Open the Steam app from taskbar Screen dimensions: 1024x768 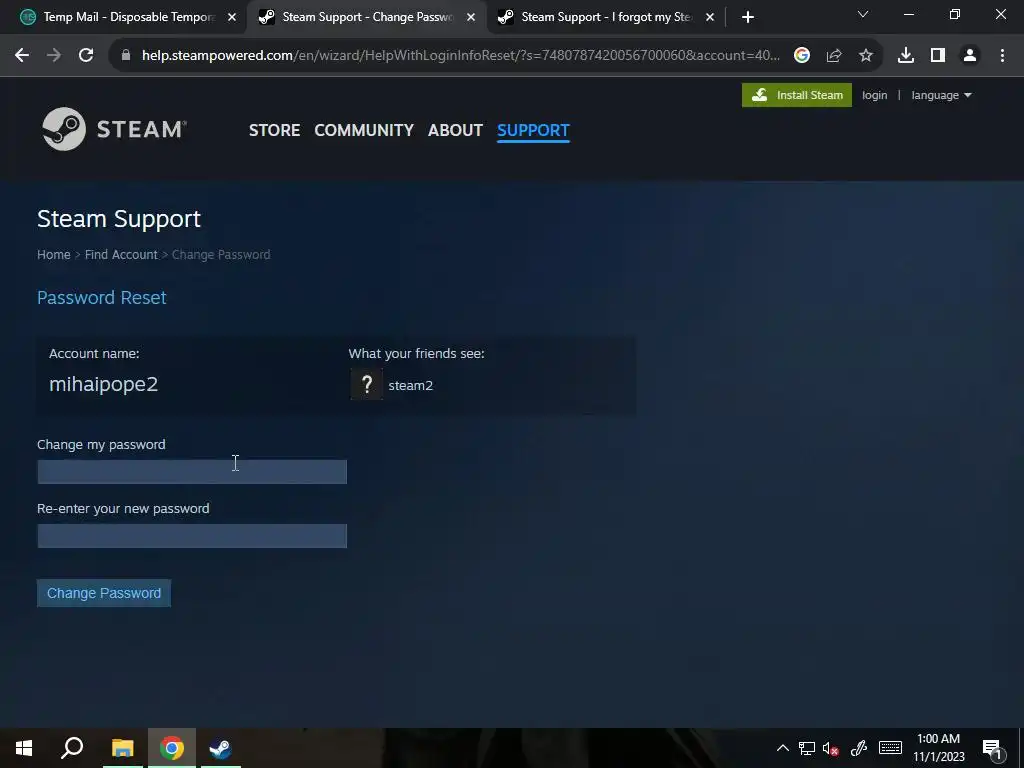click(x=220, y=748)
